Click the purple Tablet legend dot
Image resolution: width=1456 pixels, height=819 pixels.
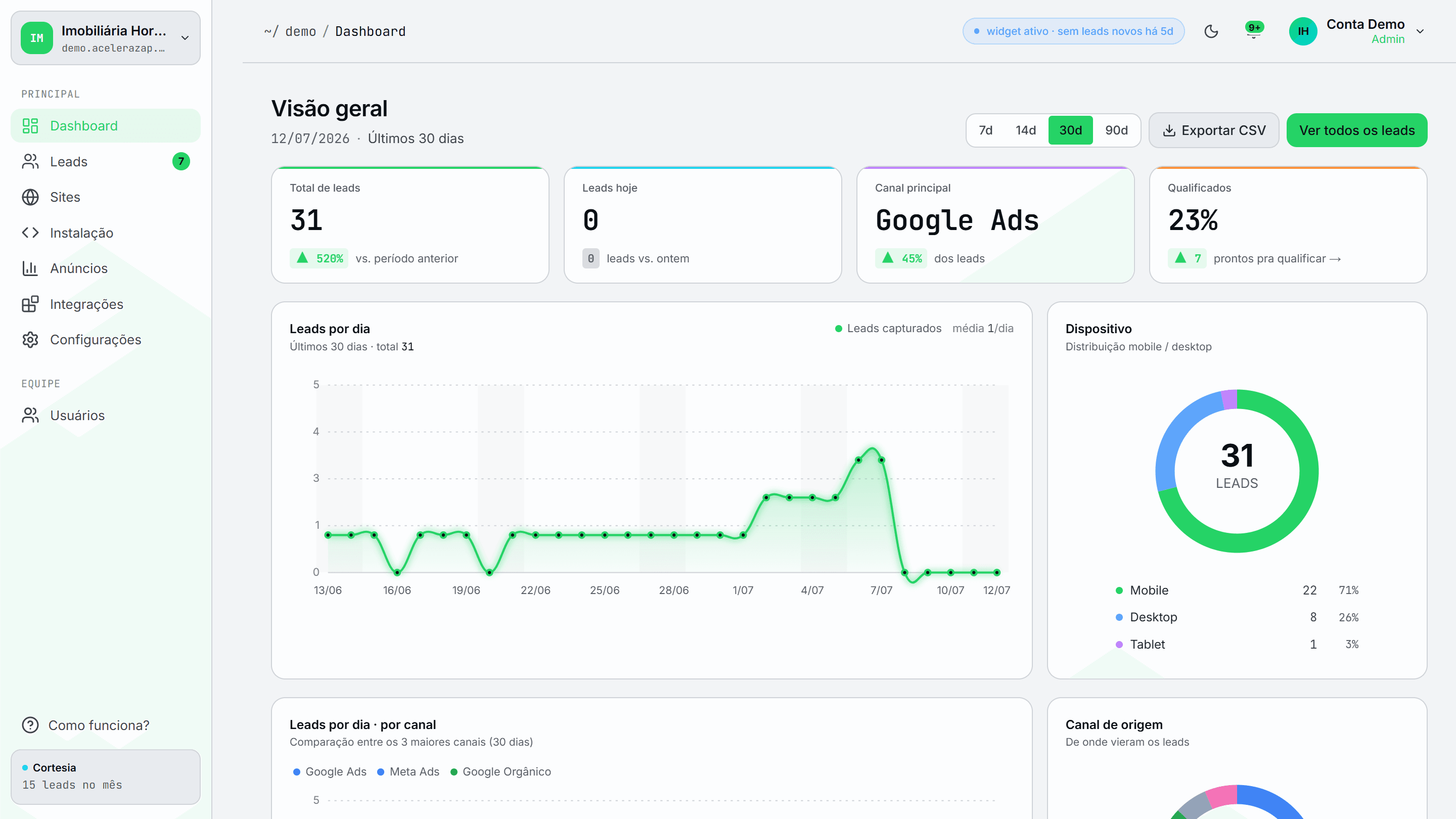tap(1119, 645)
